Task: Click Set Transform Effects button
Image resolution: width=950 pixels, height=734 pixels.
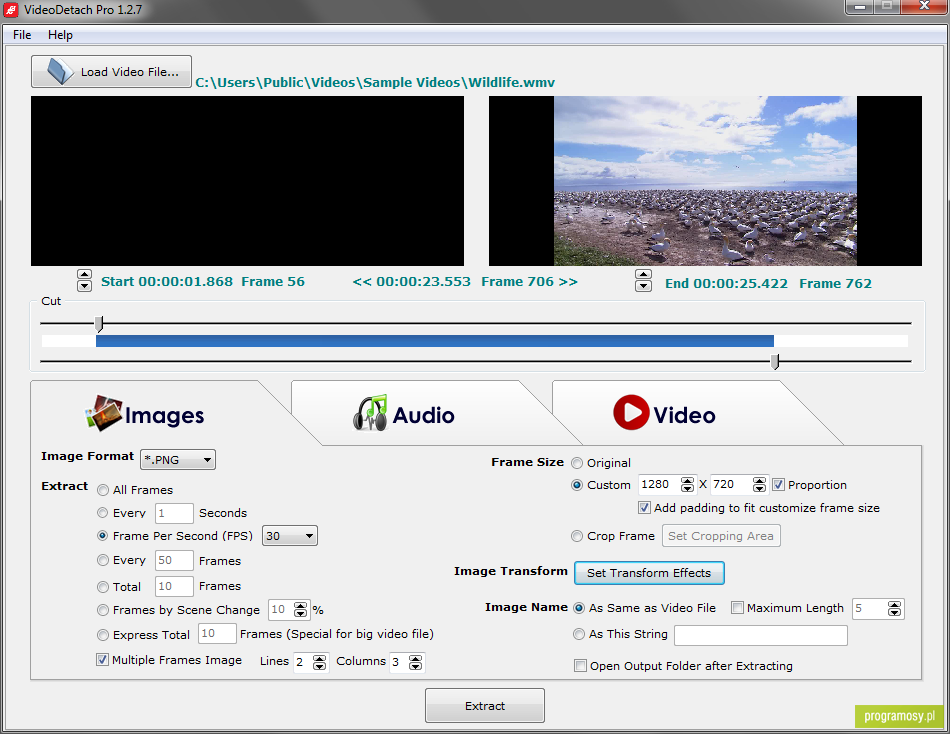Action: pyautogui.click(x=649, y=573)
